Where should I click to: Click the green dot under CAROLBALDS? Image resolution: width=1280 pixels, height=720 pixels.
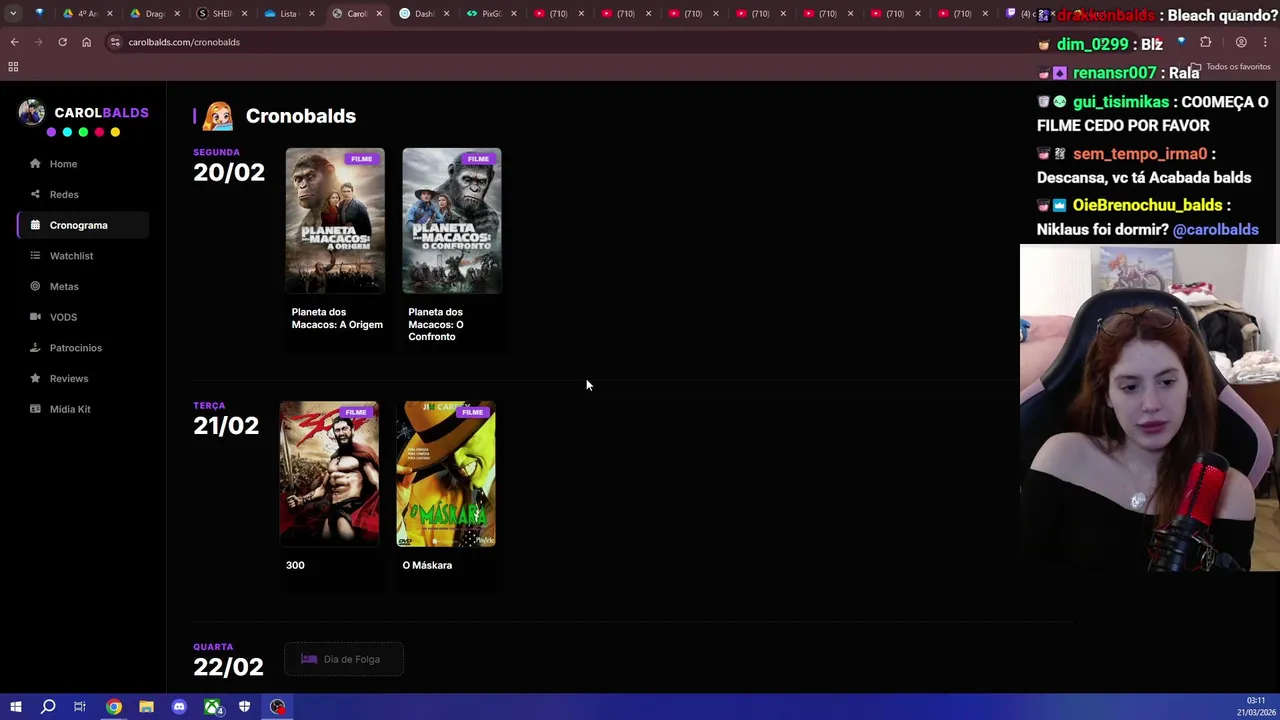tap(83, 132)
